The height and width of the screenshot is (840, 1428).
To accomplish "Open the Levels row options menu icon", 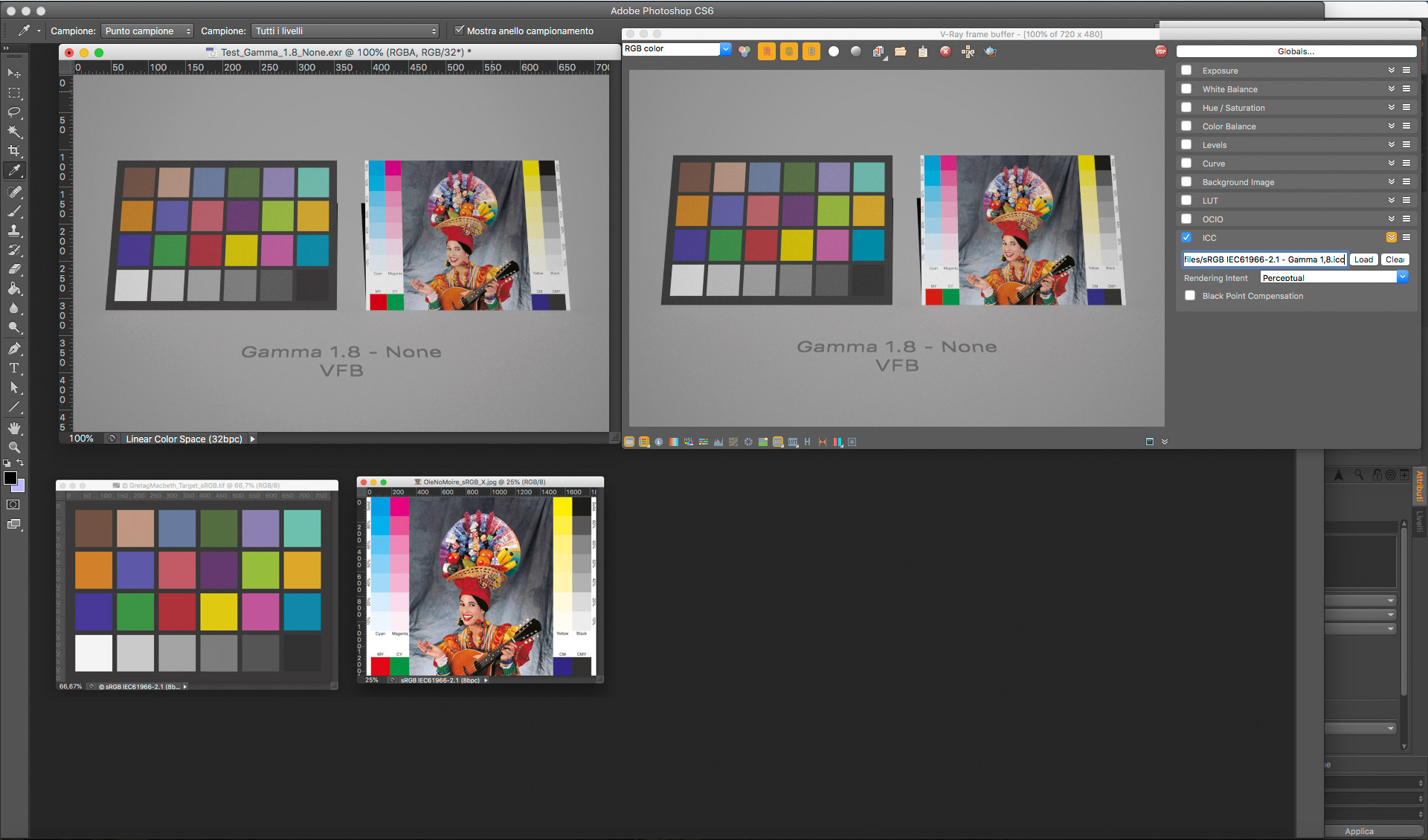I will point(1406,144).
